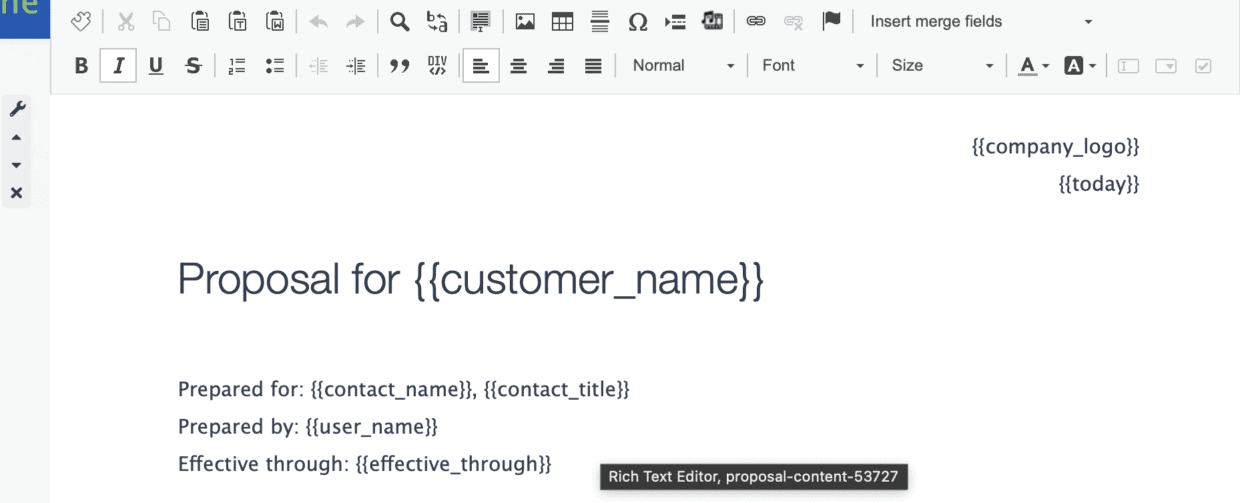This screenshot has height=503, width=1240.
Task: Insert a table via the table icon
Action: pyautogui.click(x=562, y=22)
